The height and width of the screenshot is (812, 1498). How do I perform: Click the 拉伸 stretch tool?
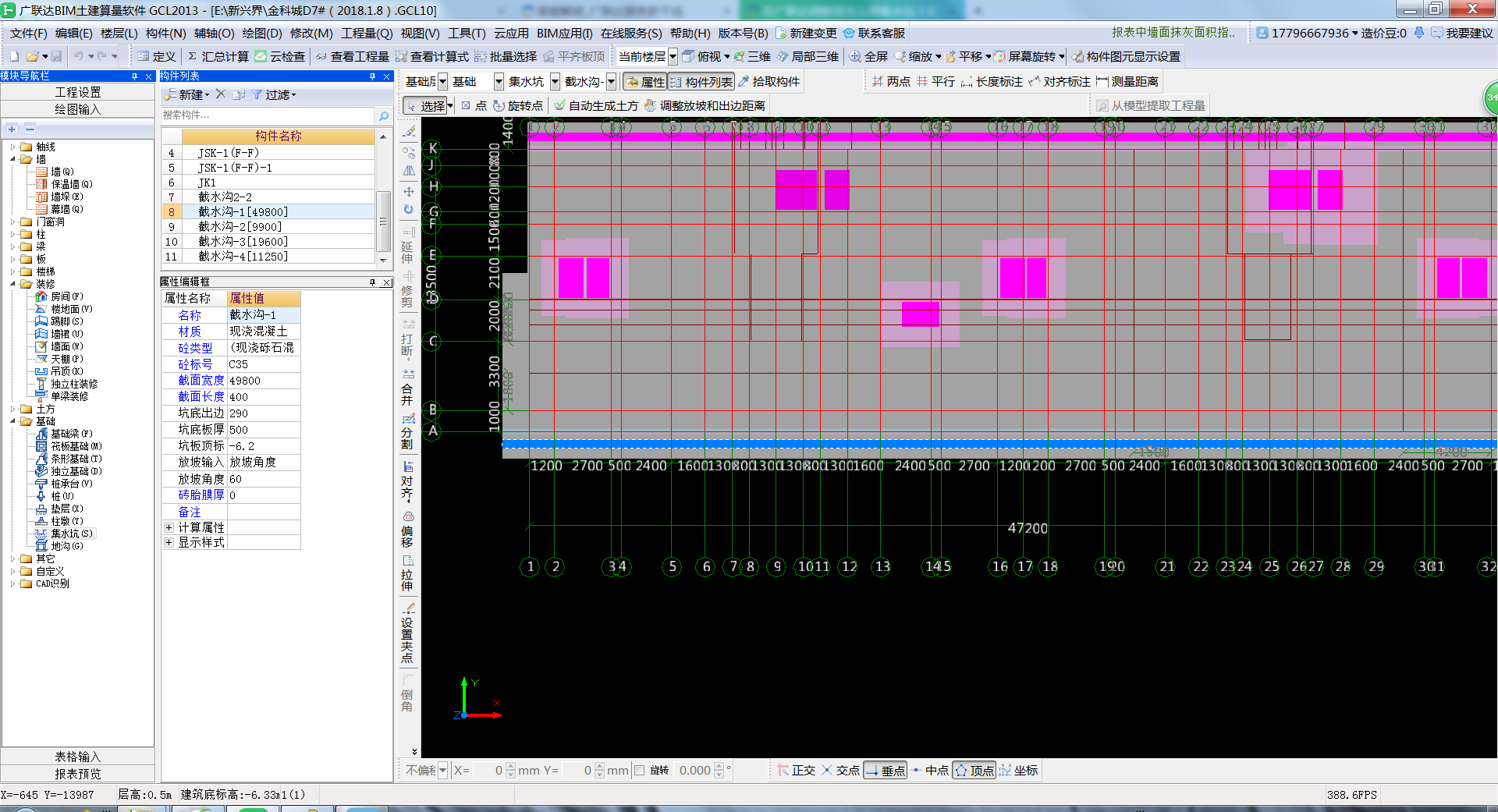pyautogui.click(x=407, y=573)
